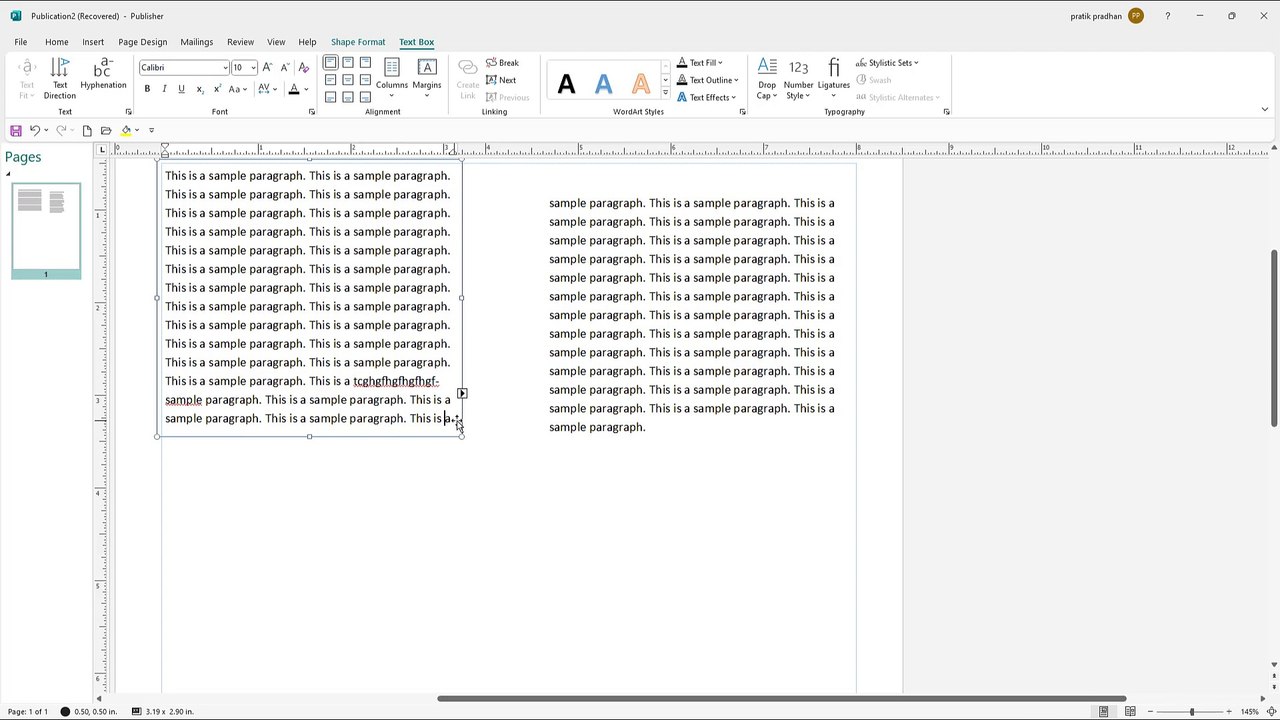The height and width of the screenshot is (720, 1280).
Task: Toggle Underline formatting
Action: click(181, 89)
